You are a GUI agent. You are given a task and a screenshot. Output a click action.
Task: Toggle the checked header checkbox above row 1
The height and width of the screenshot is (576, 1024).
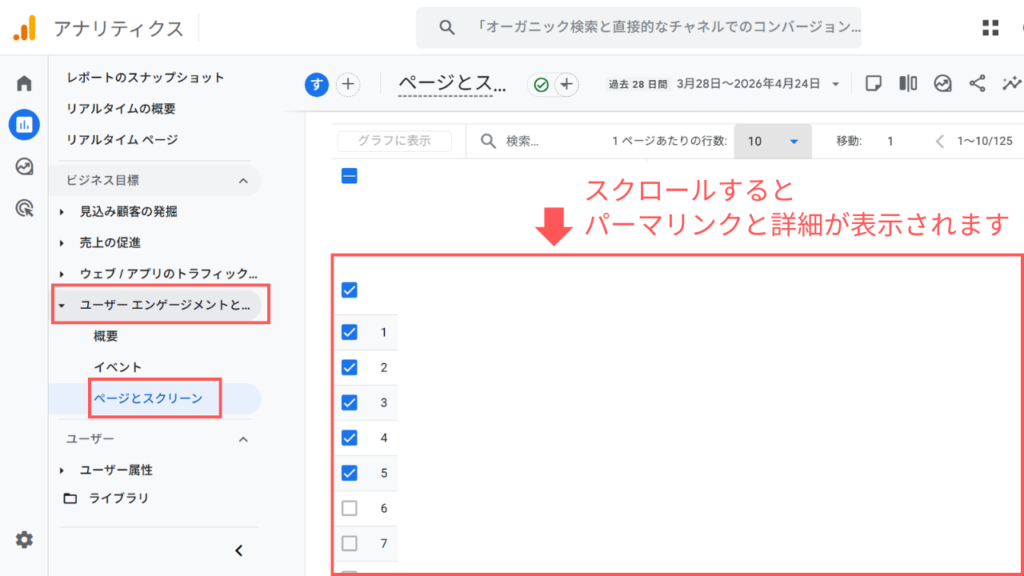click(349, 290)
